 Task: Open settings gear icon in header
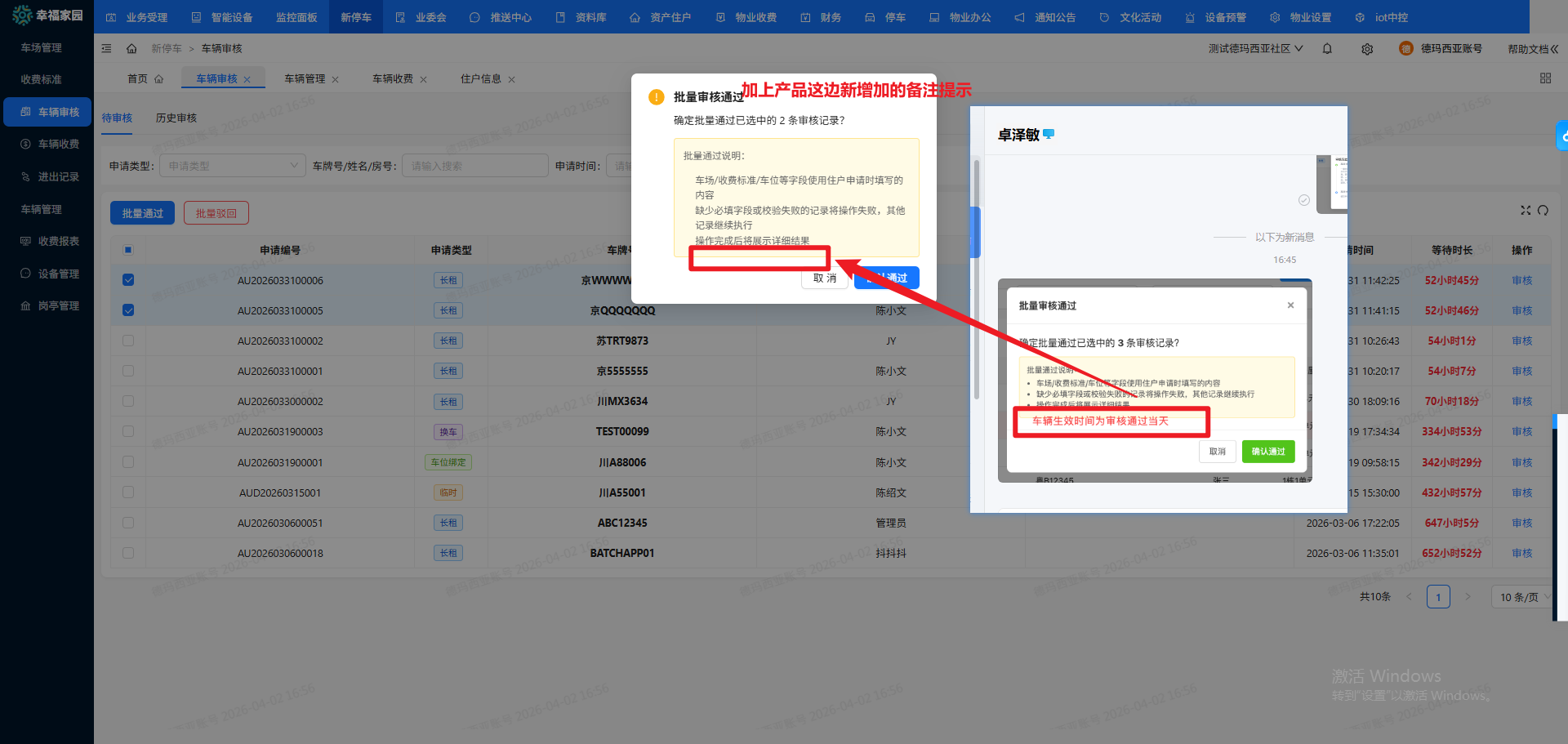pyautogui.click(x=1367, y=49)
